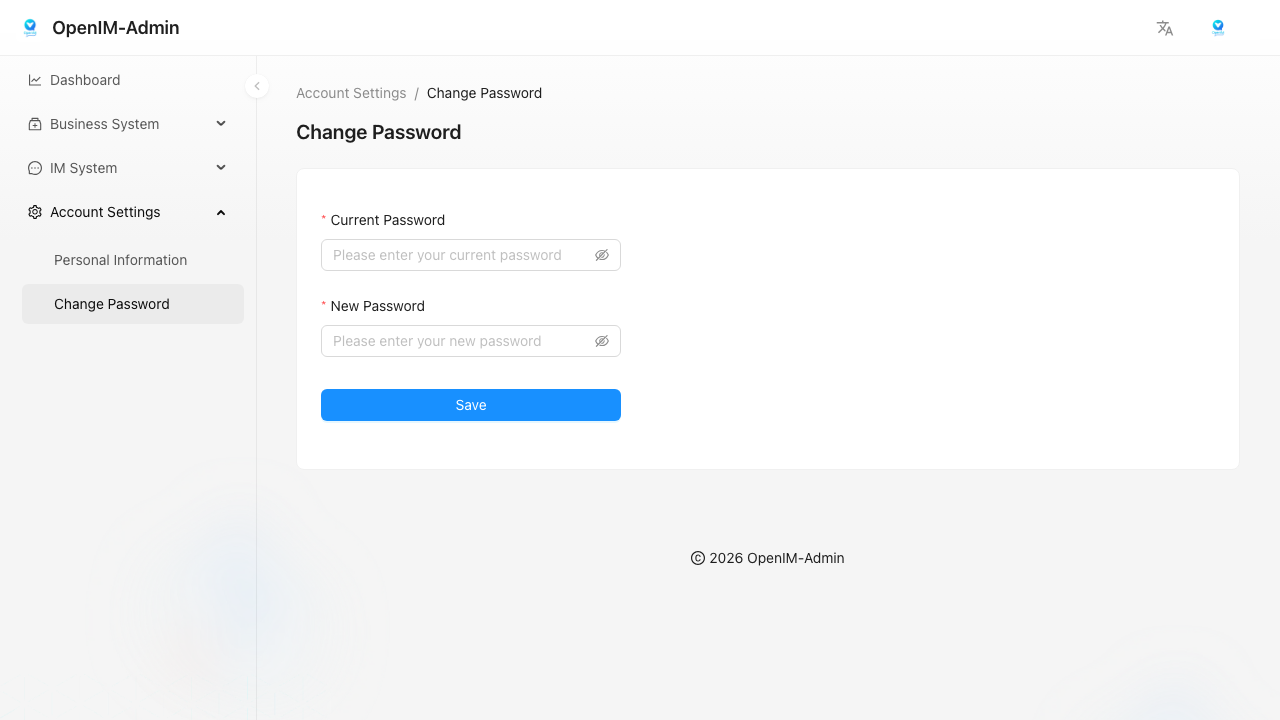Click the IM System chat bubble icon
Image resolution: width=1280 pixels, height=720 pixels.
tap(35, 168)
